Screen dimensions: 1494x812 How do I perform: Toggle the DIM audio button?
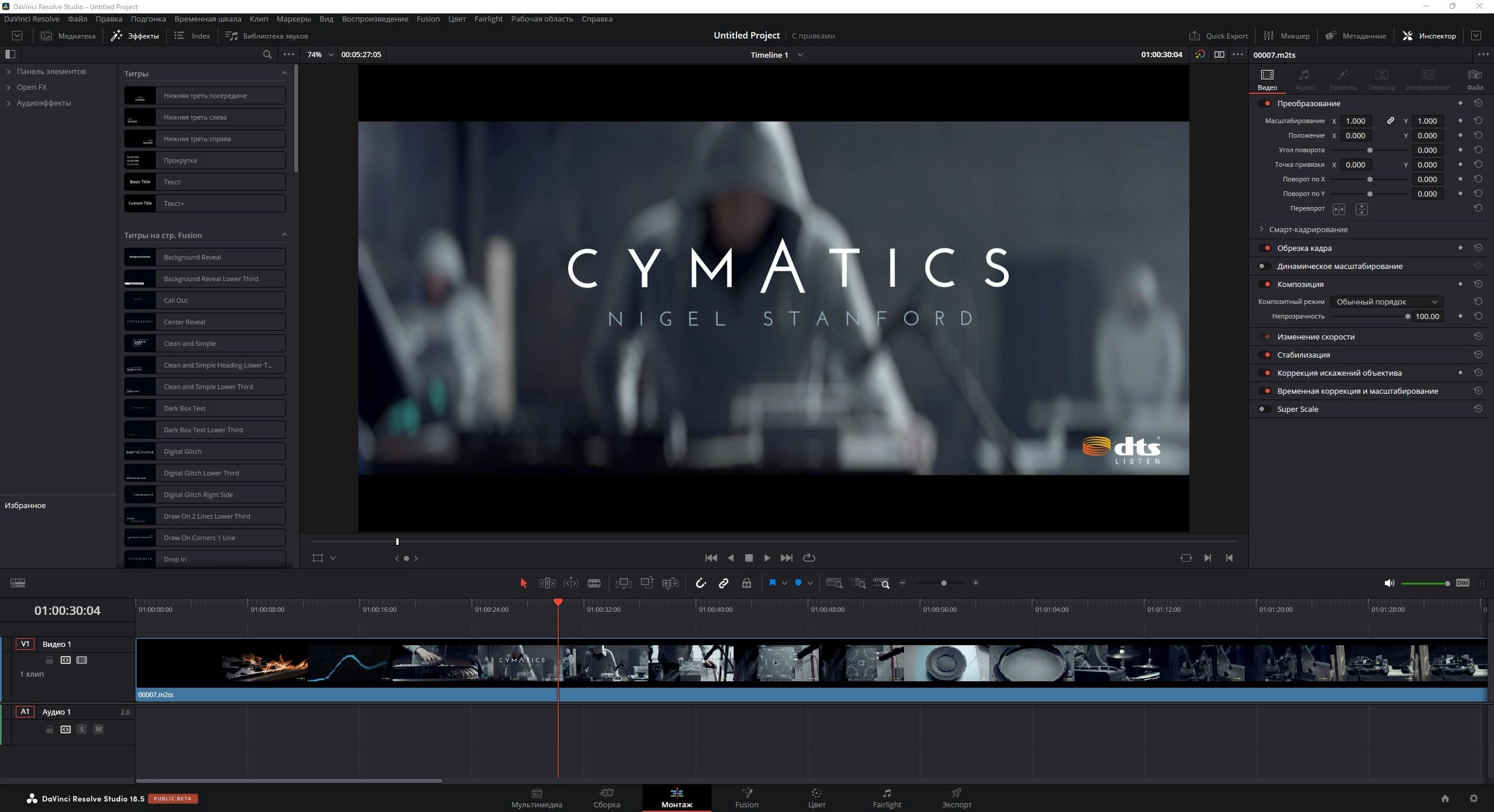1462,583
